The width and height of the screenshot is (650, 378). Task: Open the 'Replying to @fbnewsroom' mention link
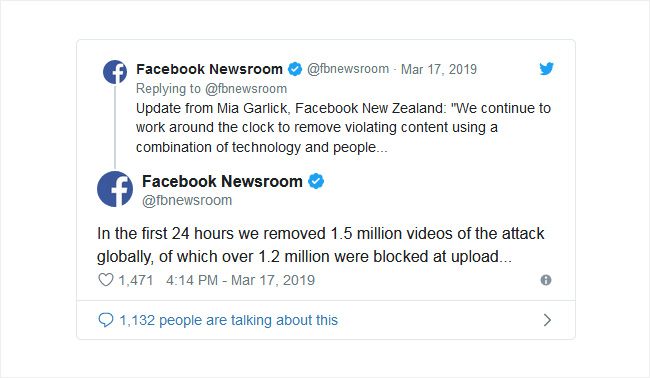(x=246, y=89)
